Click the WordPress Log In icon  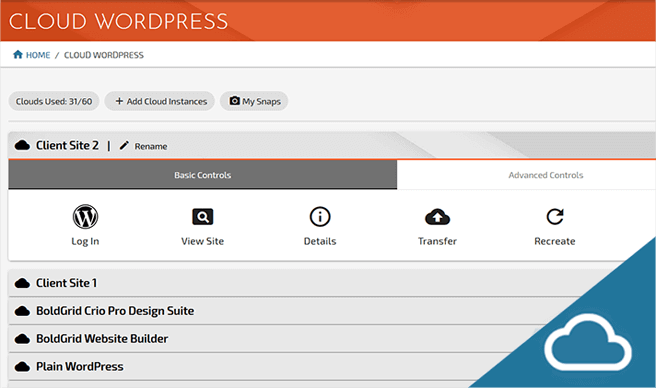(x=85, y=216)
